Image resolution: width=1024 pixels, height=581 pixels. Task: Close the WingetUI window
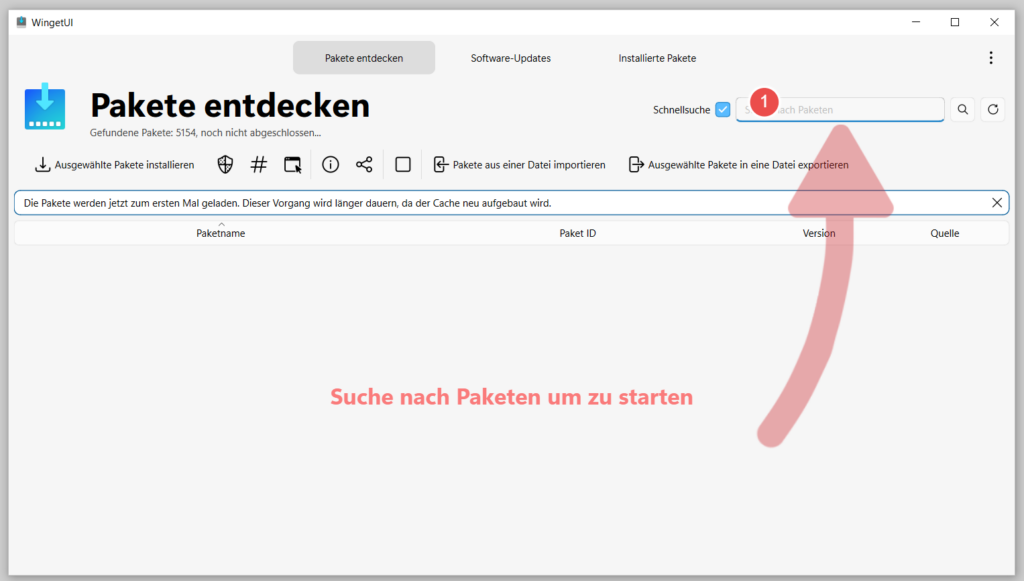[994, 22]
